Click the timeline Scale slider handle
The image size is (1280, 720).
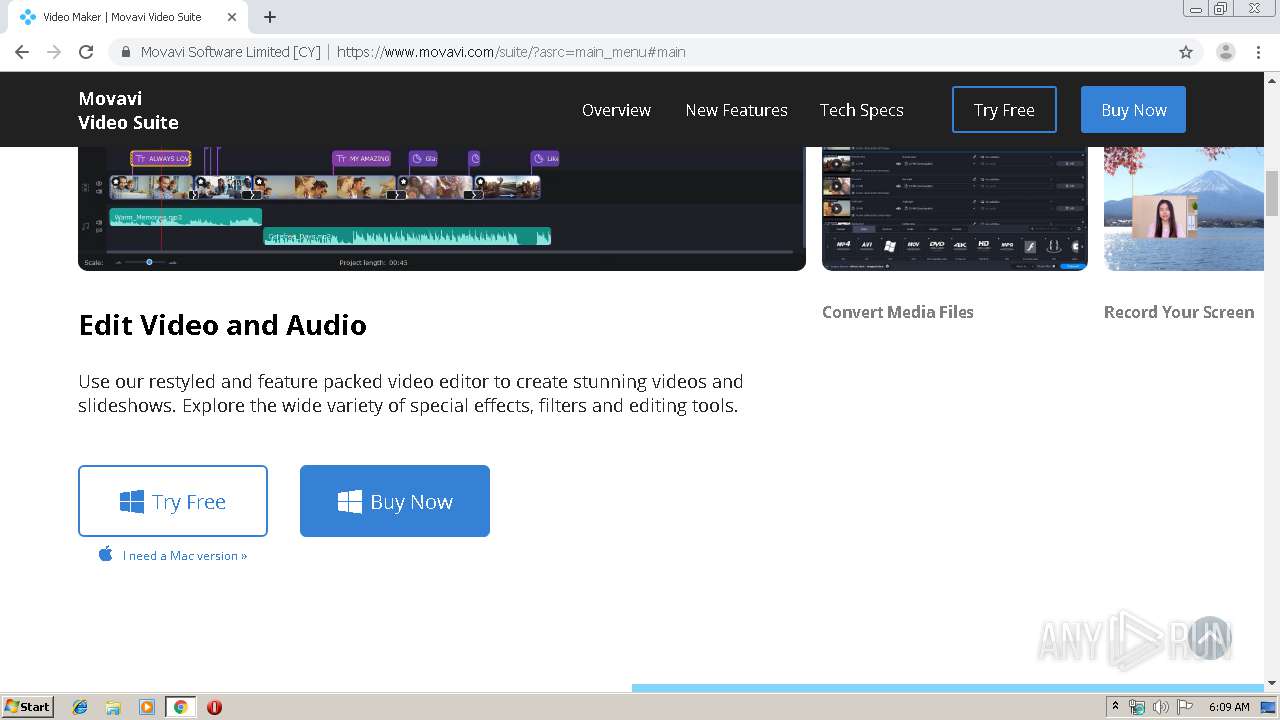point(149,262)
